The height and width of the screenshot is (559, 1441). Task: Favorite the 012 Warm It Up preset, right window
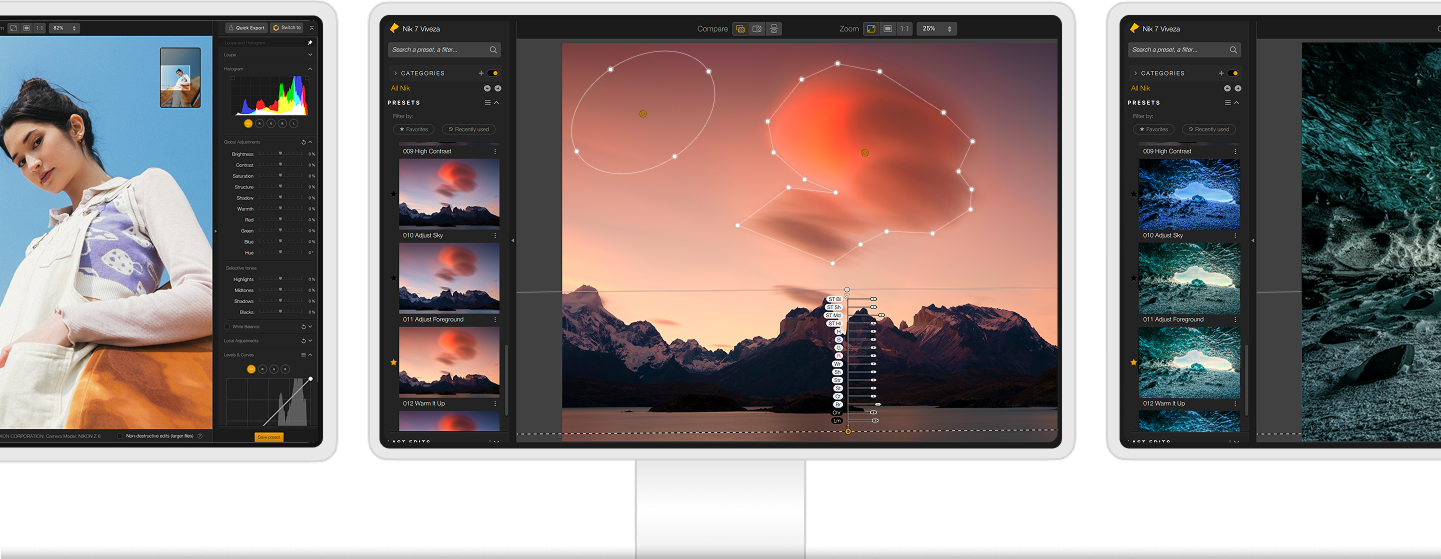pyautogui.click(x=1133, y=362)
